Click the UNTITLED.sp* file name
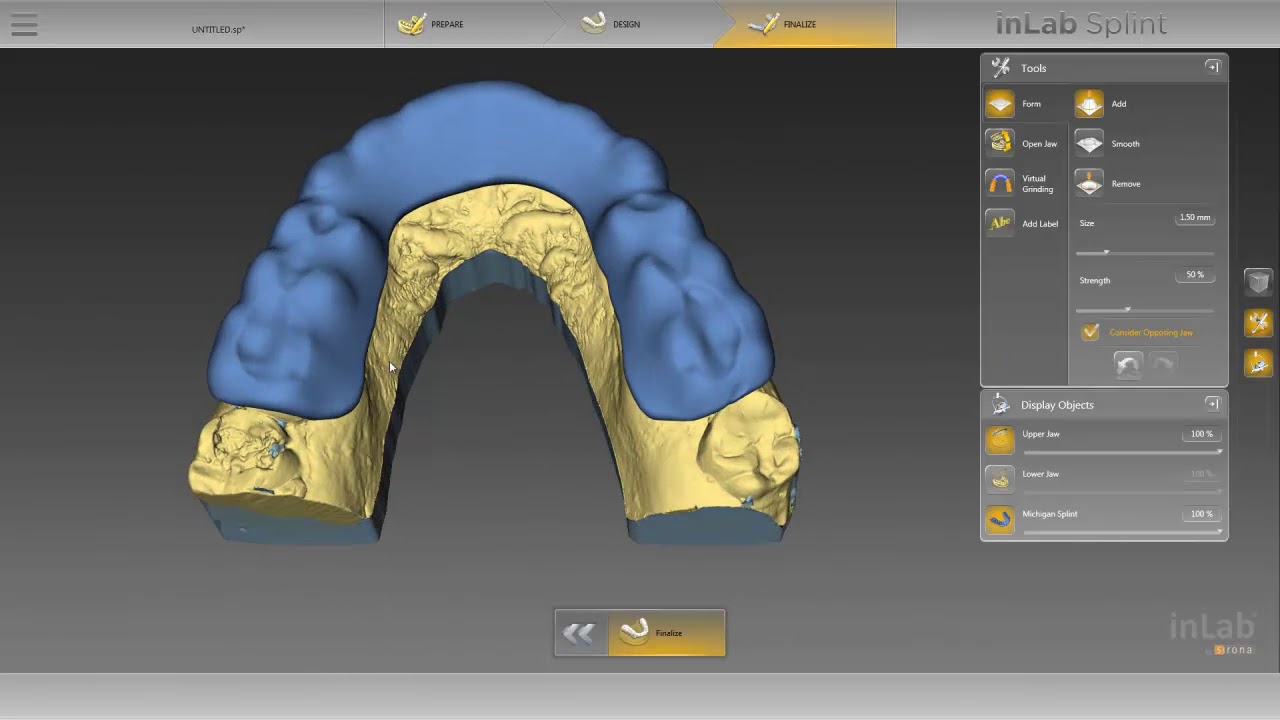 (218, 29)
